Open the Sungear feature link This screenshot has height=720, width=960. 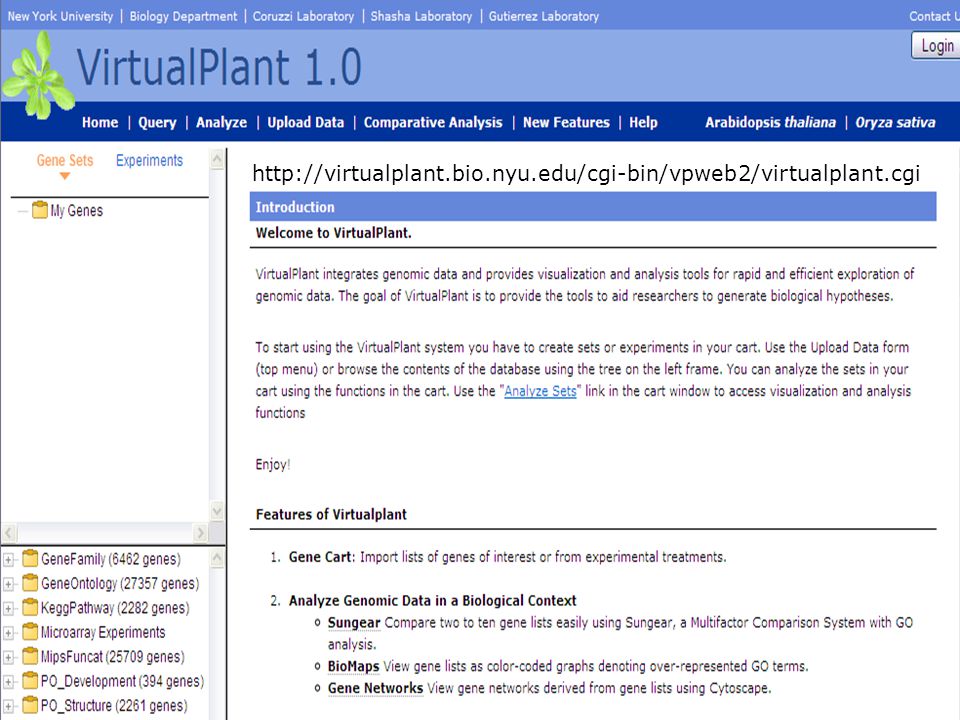(x=354, y=623)
